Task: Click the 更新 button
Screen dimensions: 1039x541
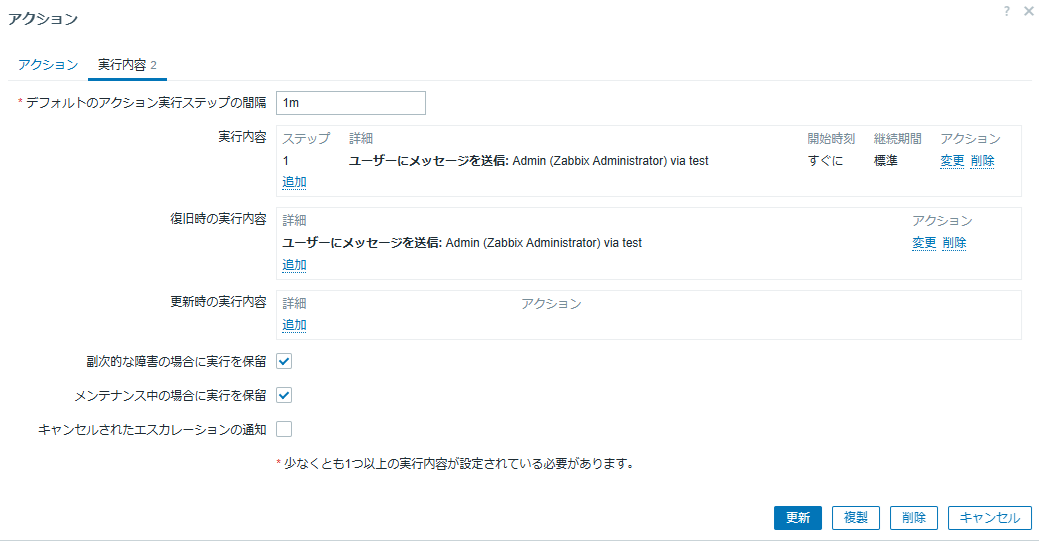Action: pyautogui.click(x=798, y=518)
